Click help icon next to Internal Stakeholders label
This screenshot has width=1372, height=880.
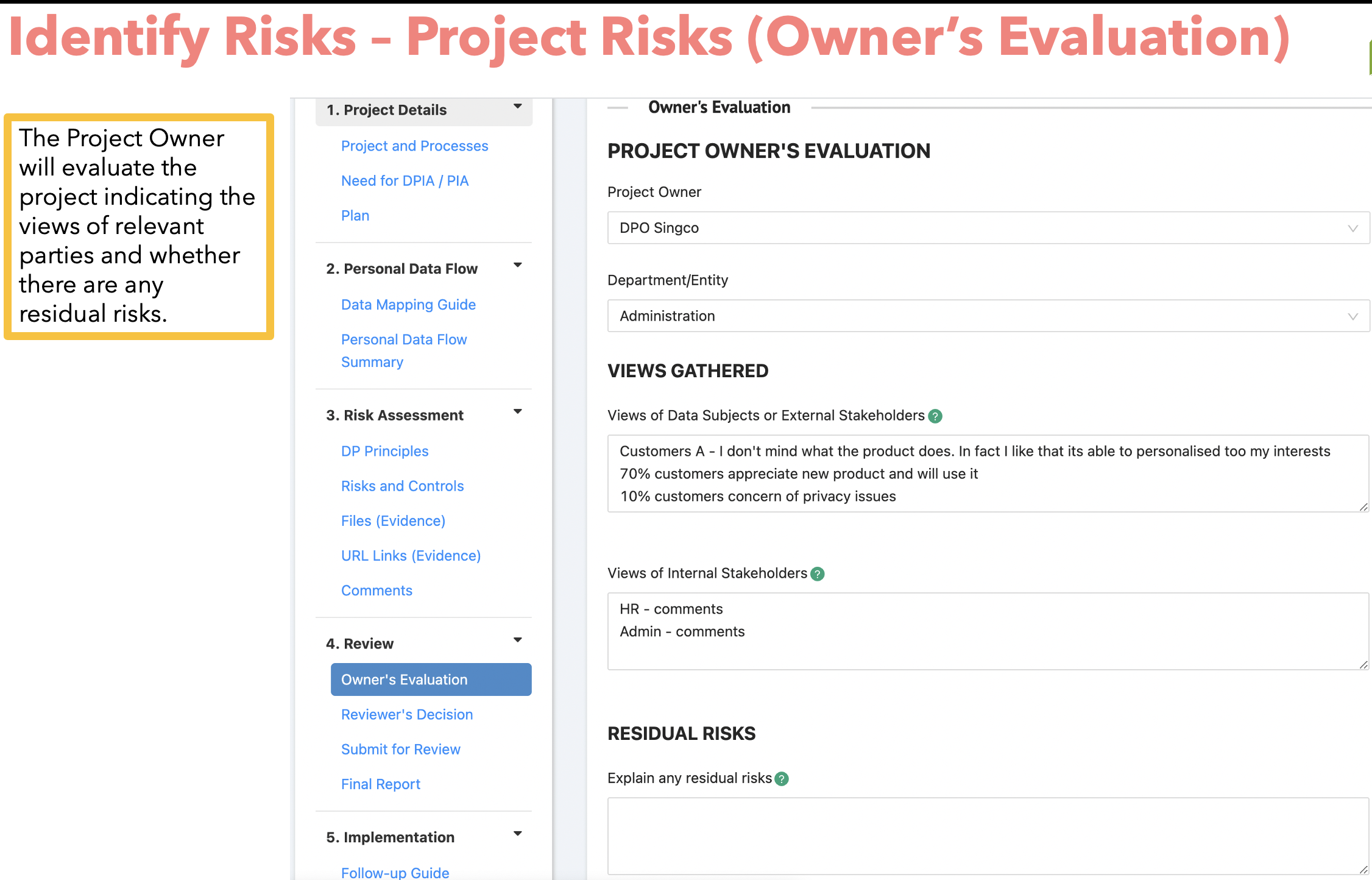818,574
